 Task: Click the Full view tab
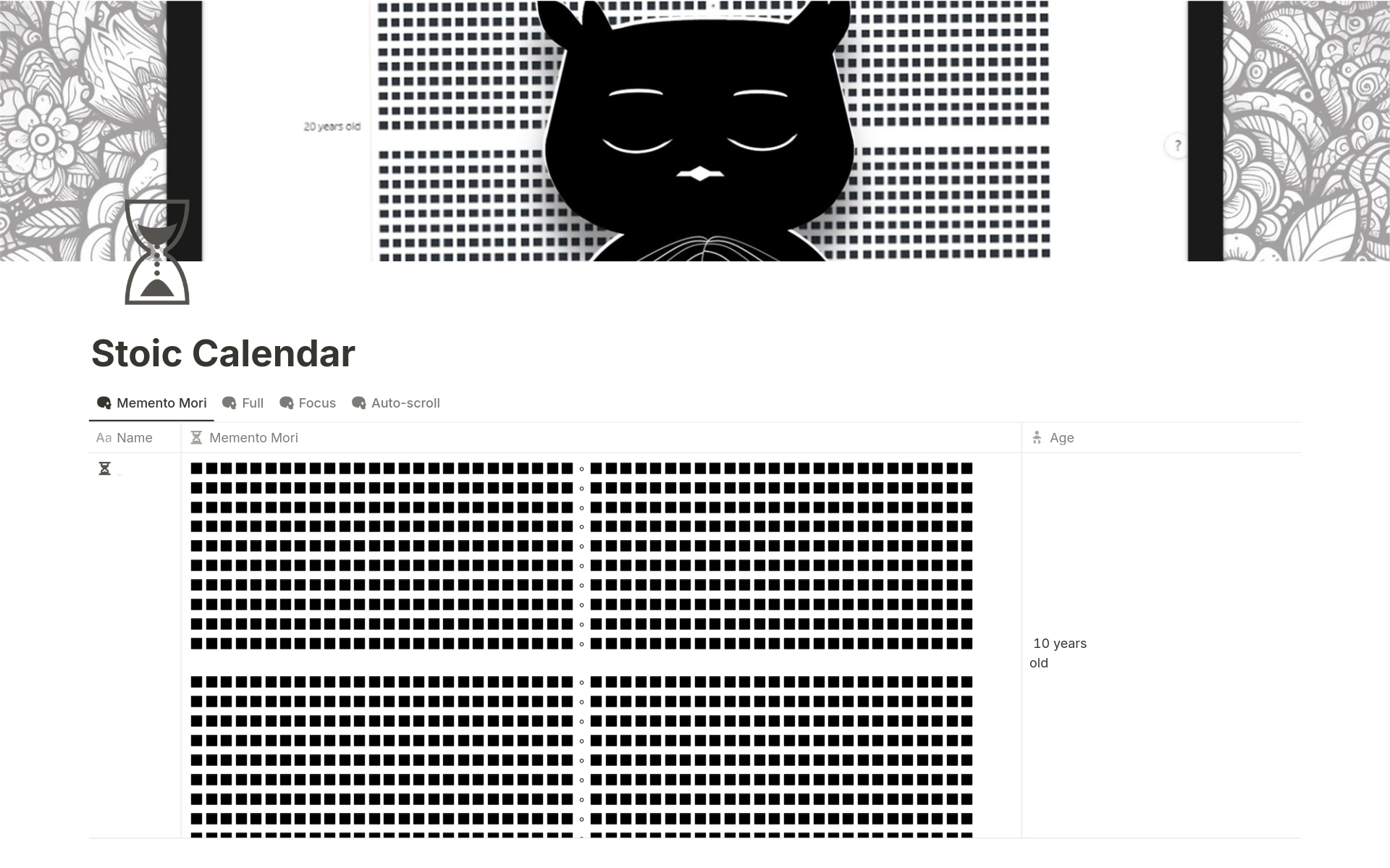pyautogui.click(x=243, y=402)
